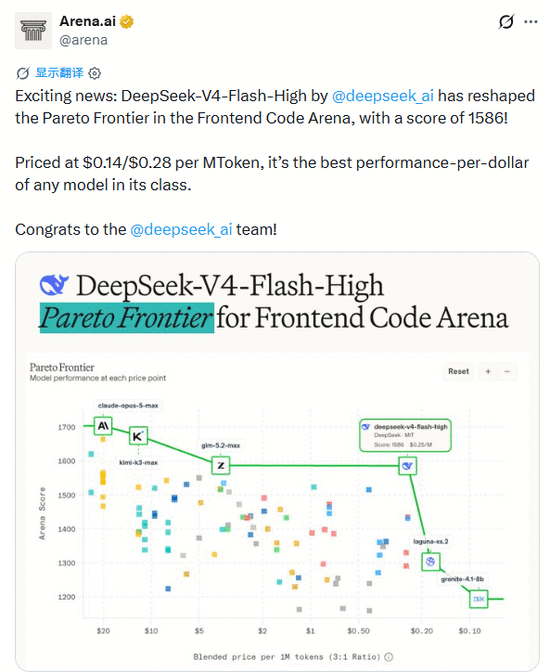The image size is (550, 672).
Task: Click the @arena handle text
Action: tap(84, 40)
